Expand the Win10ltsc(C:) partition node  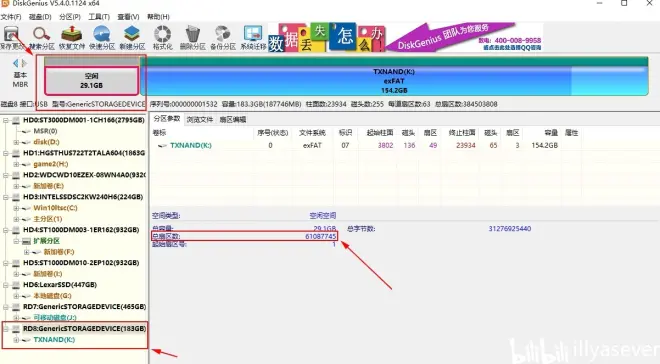point(16,208)
